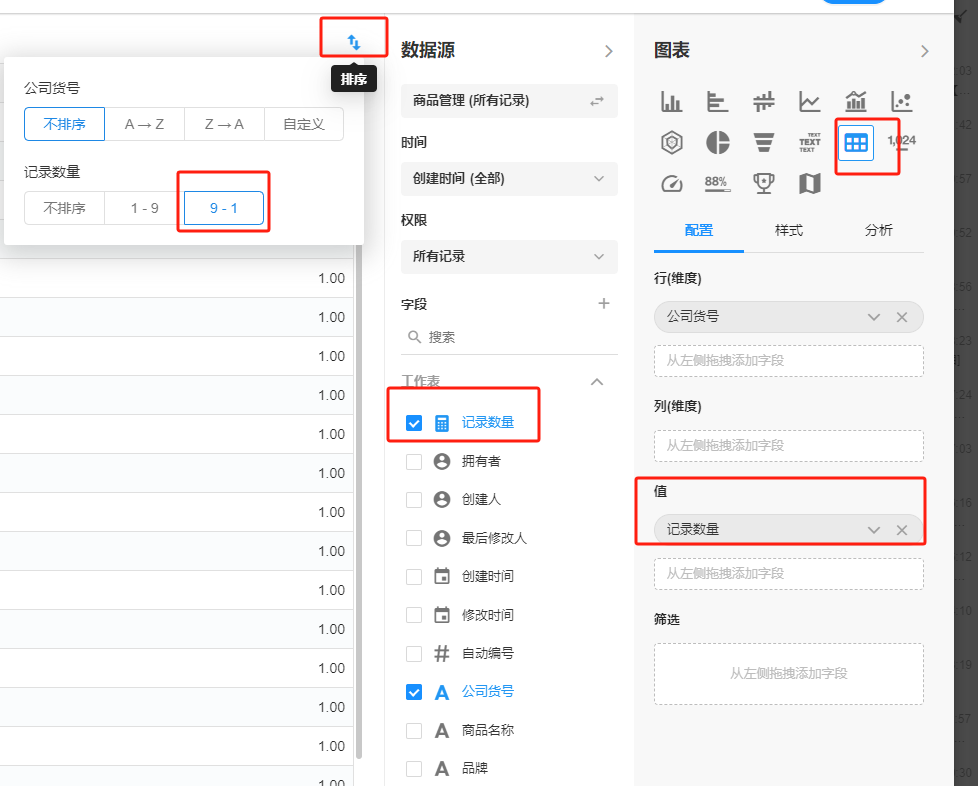
Task: Switch to the 样式 tab
Action: (x=788, y=231)
